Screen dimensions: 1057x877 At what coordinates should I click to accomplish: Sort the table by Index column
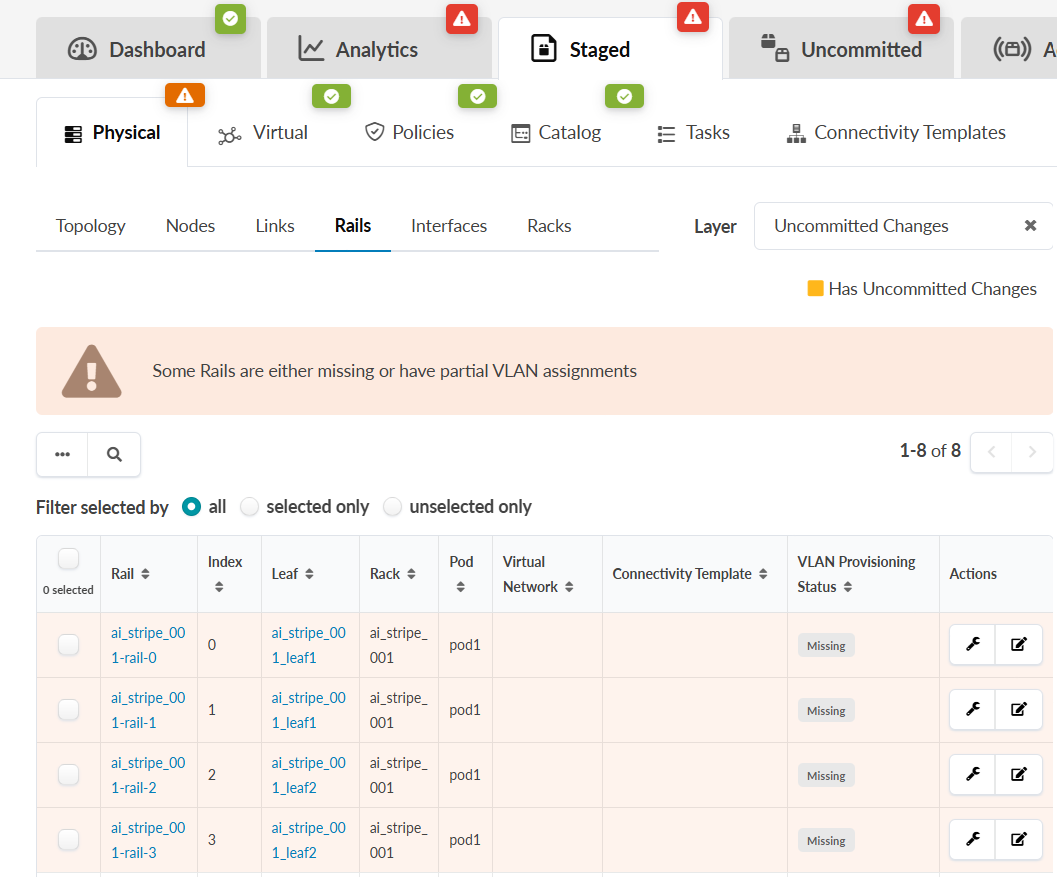point(219,587)
